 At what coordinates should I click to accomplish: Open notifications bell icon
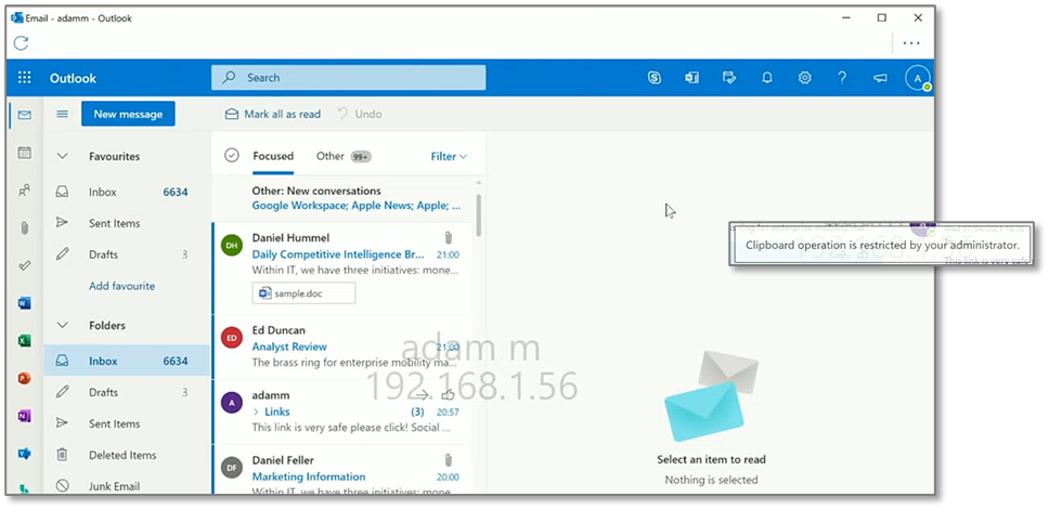coord(767,78)
